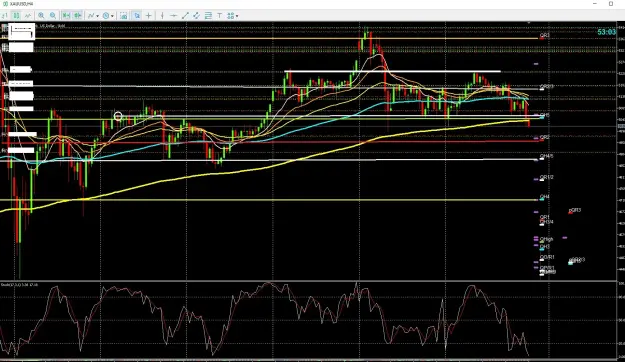Screen dimensions: 625x362
Task: Select the horizontal line drawing tool
Action: (174, 16)
